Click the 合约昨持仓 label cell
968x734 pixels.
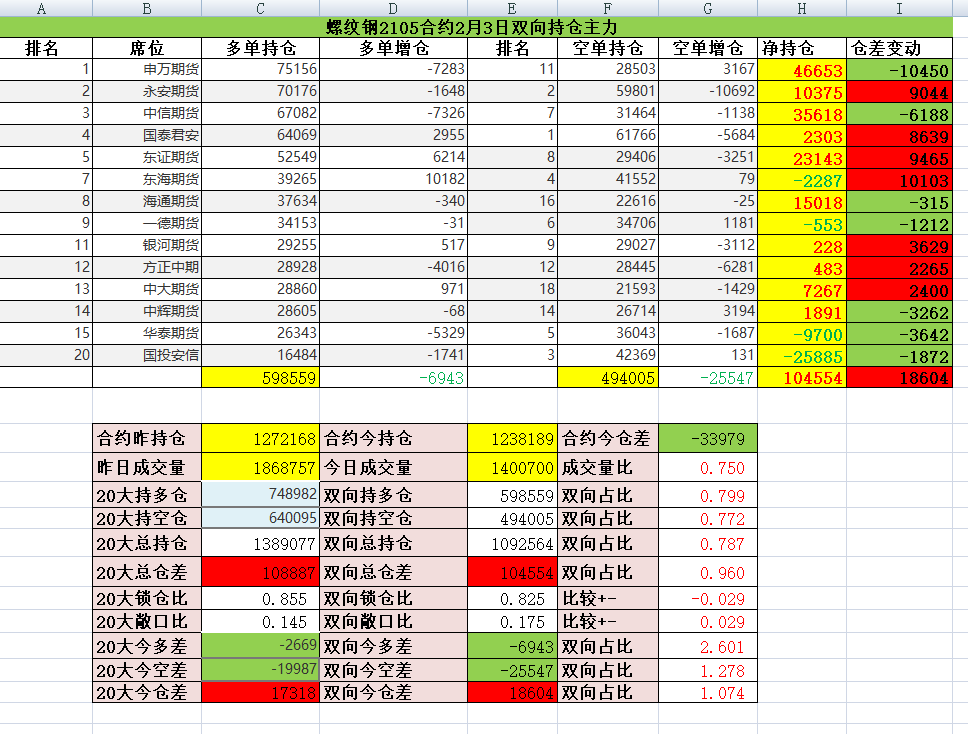point(147,438)
